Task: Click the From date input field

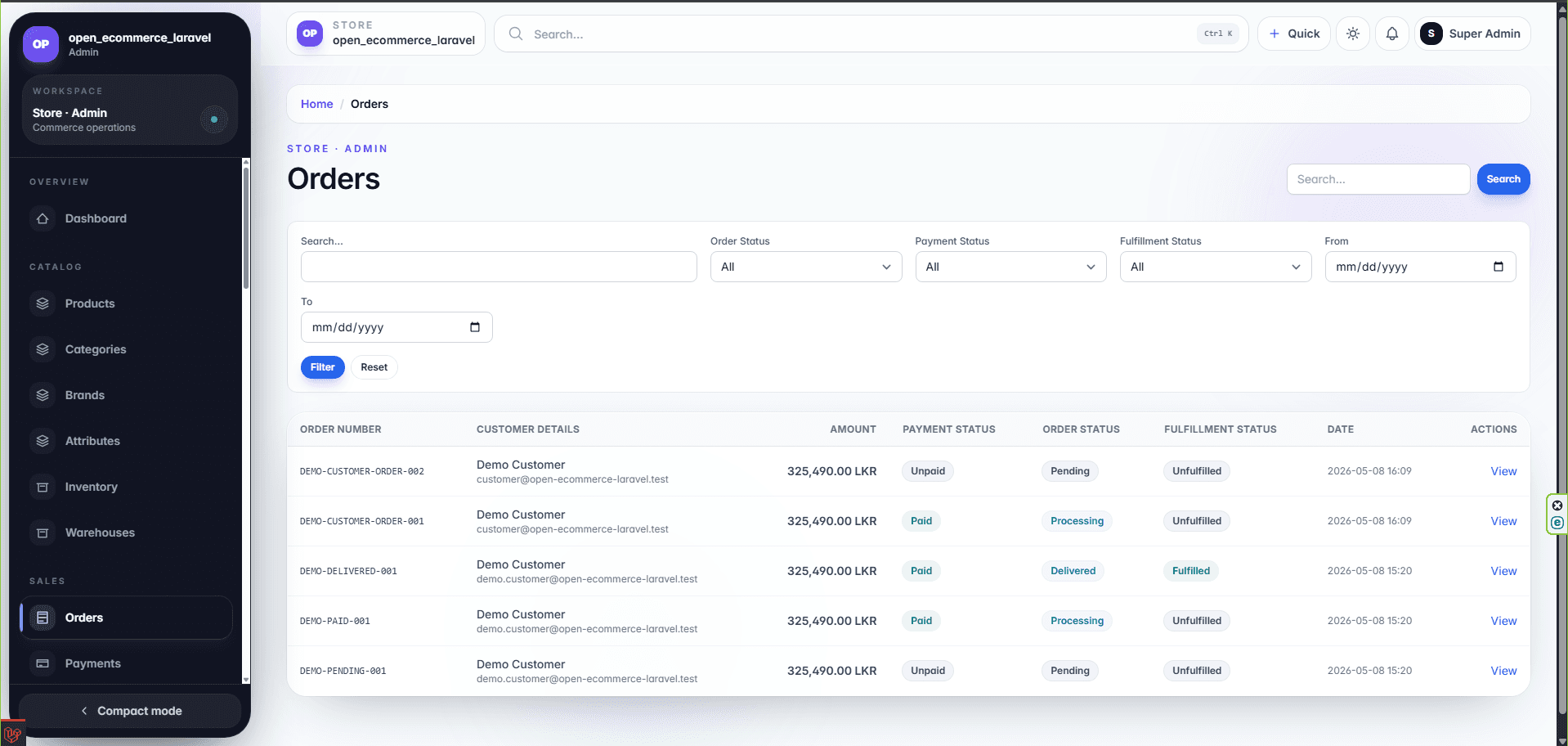Action: pos(1420,267)
